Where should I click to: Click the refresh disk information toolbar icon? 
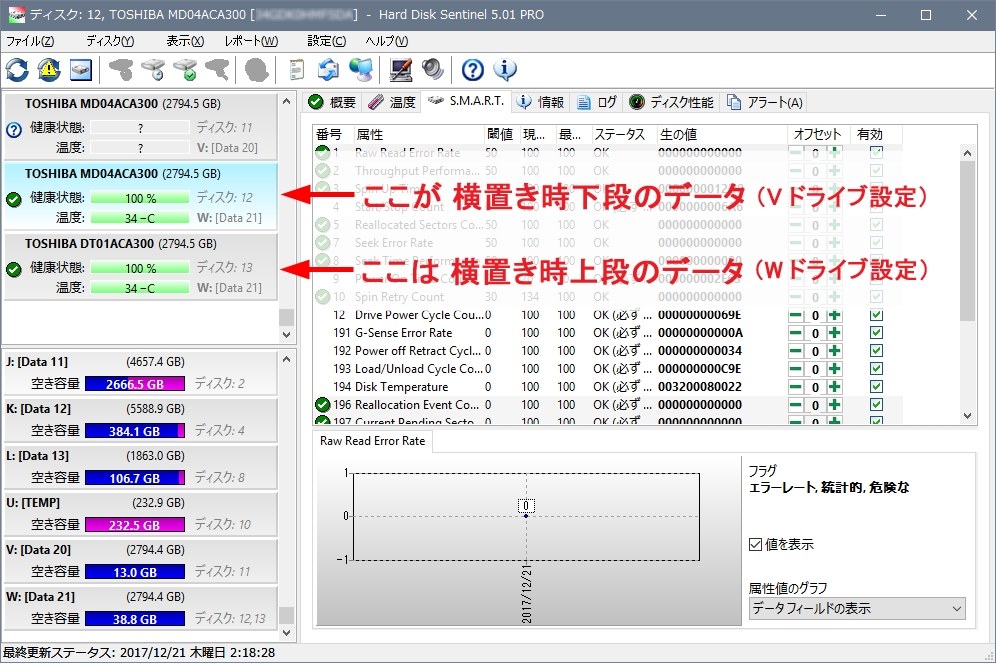(17, 70)
